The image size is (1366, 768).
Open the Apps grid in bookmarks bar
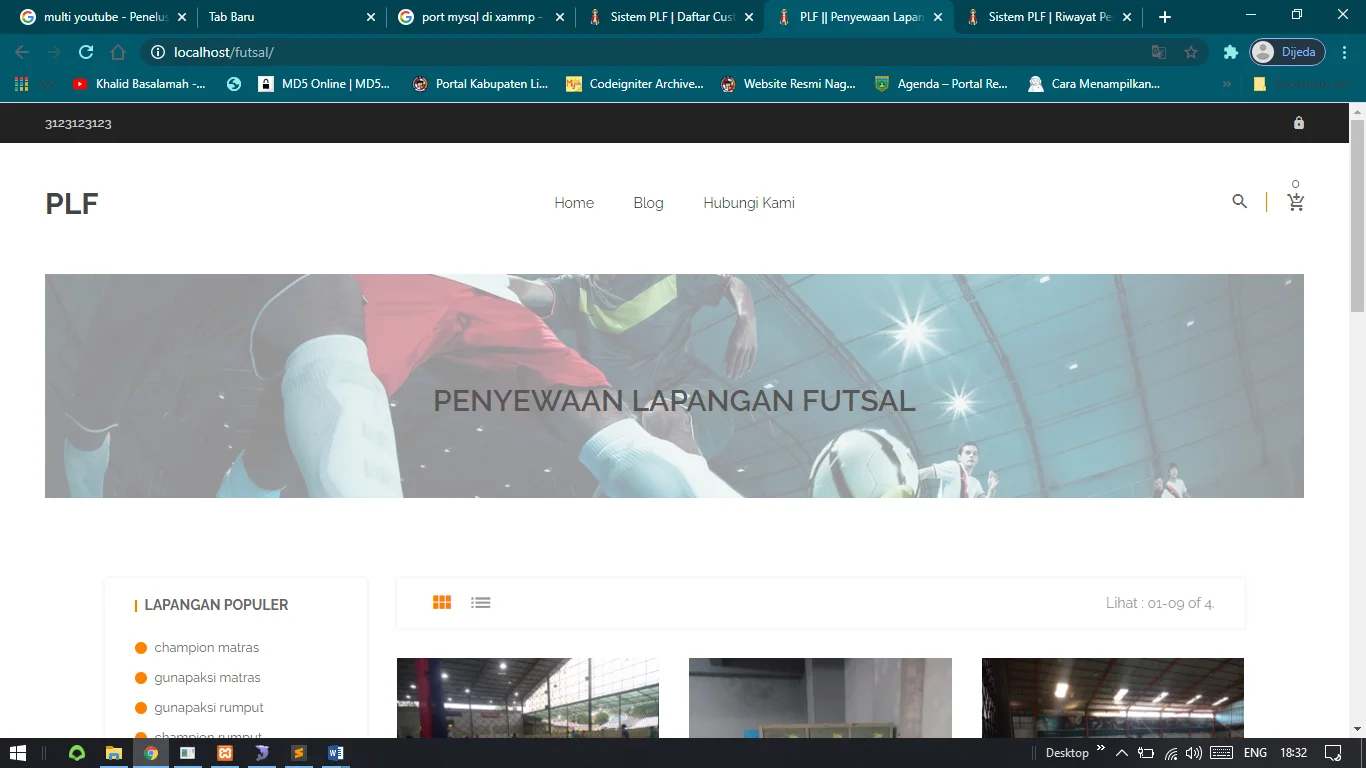21,84
